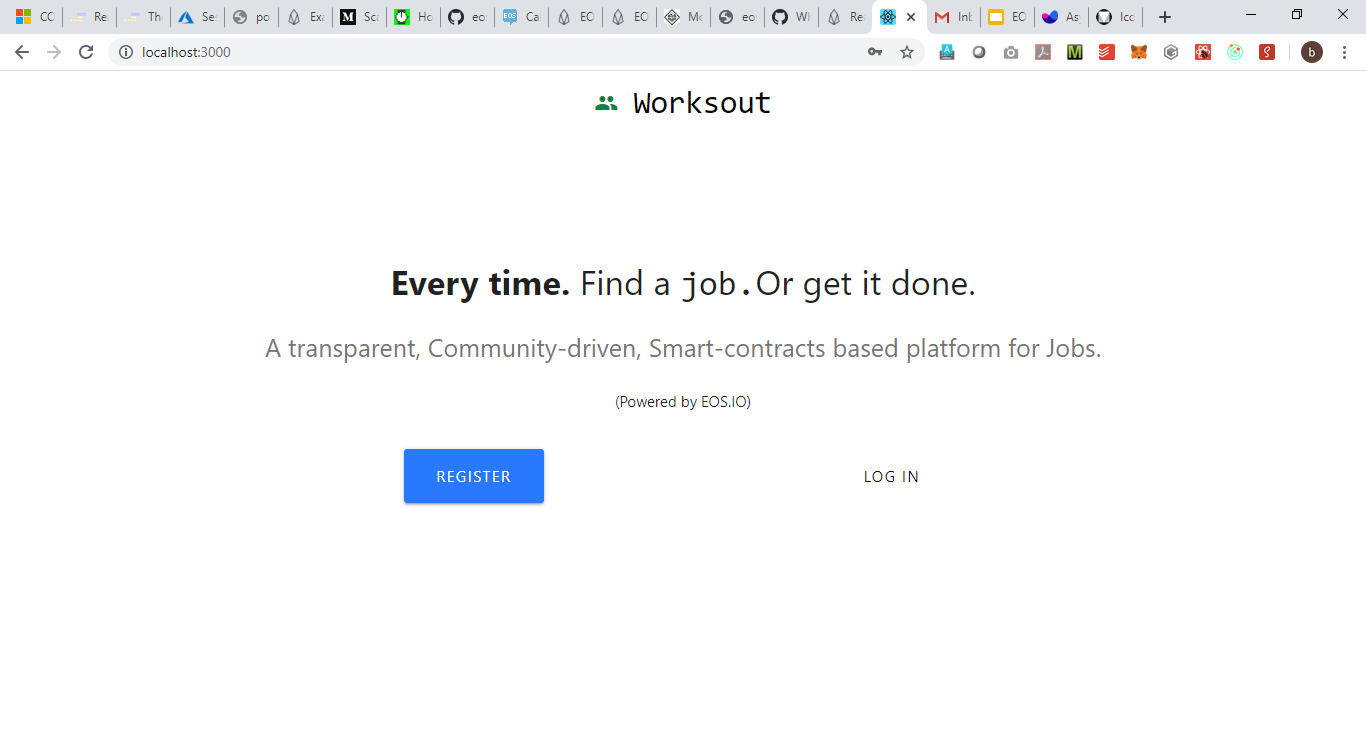Switch to the GitHub Wi tab
1366x729 pixels.
pos(791,17)
